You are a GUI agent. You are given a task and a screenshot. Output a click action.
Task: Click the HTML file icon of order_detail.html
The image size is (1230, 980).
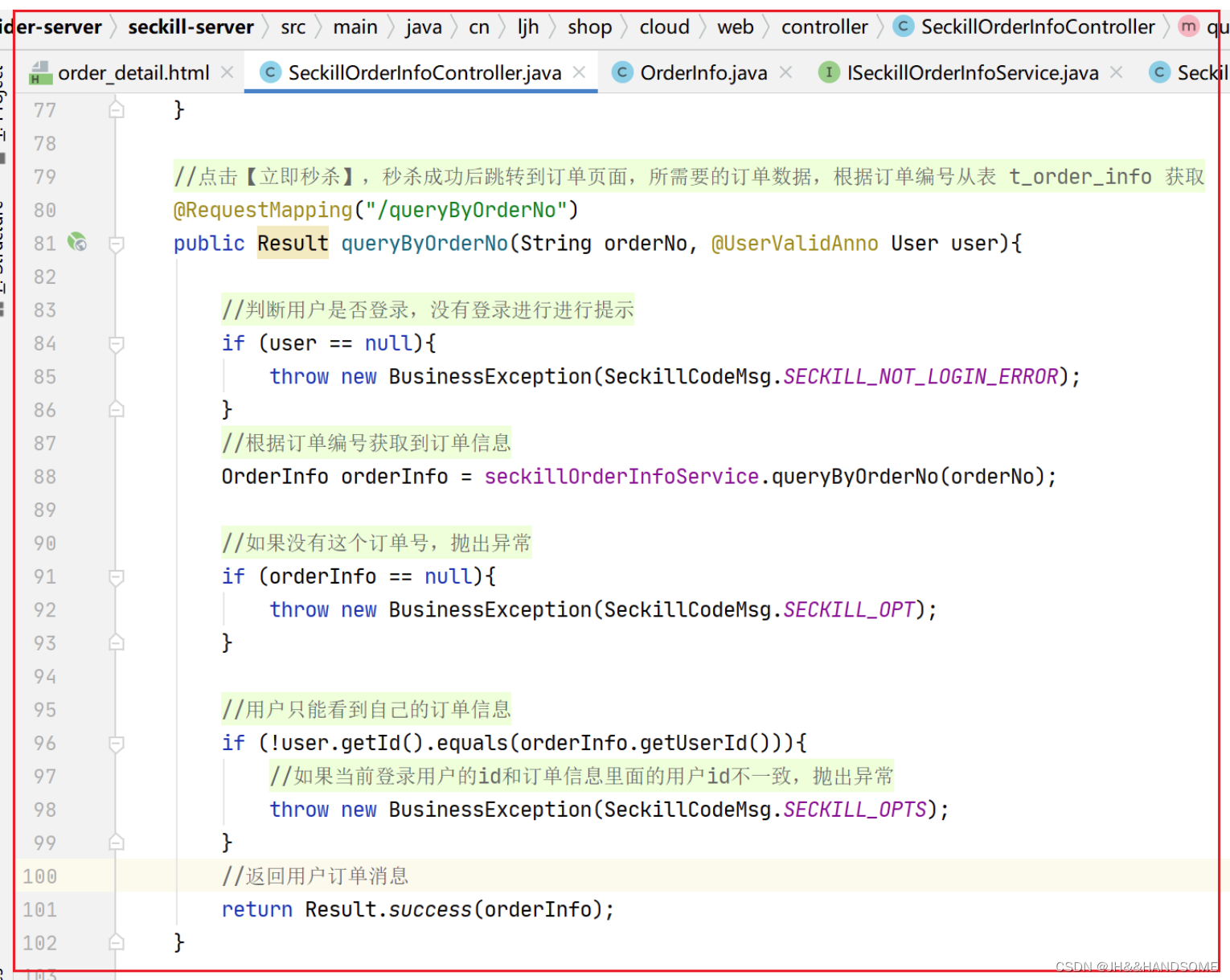(x=40, y=73)
